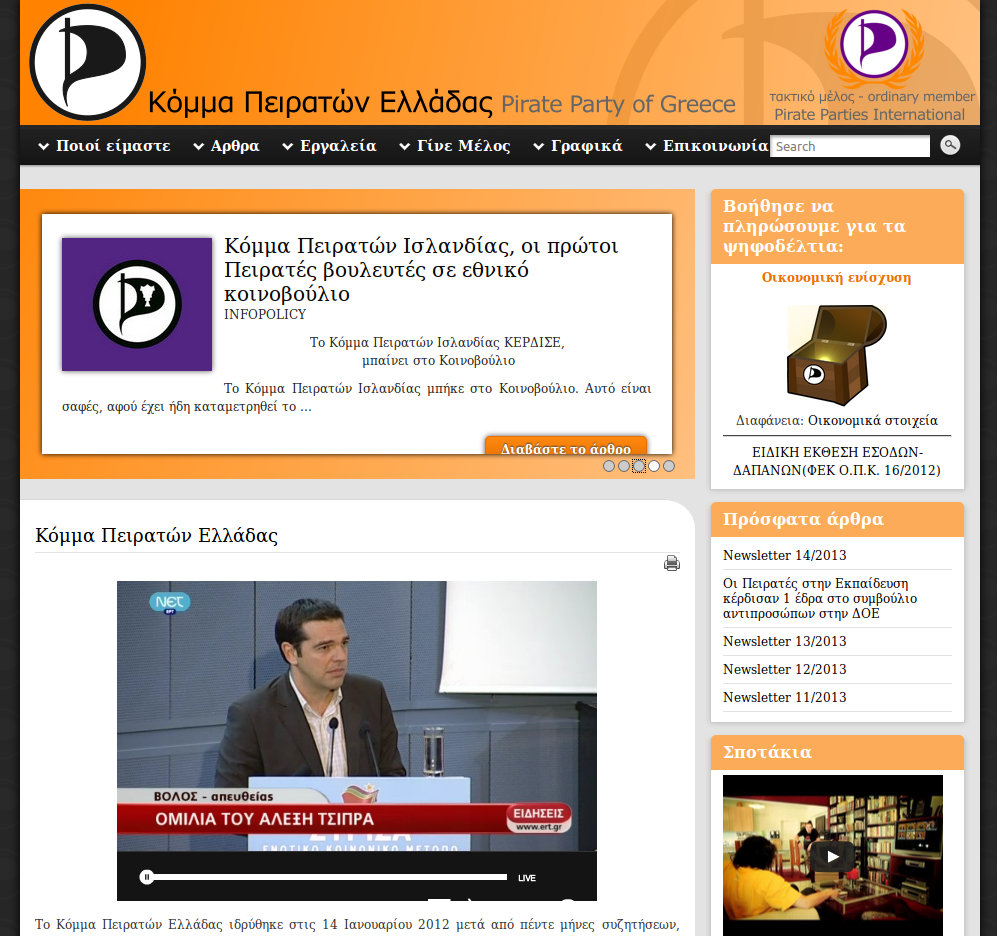Click the LIVE indicator in the video player

click(526, 878)
